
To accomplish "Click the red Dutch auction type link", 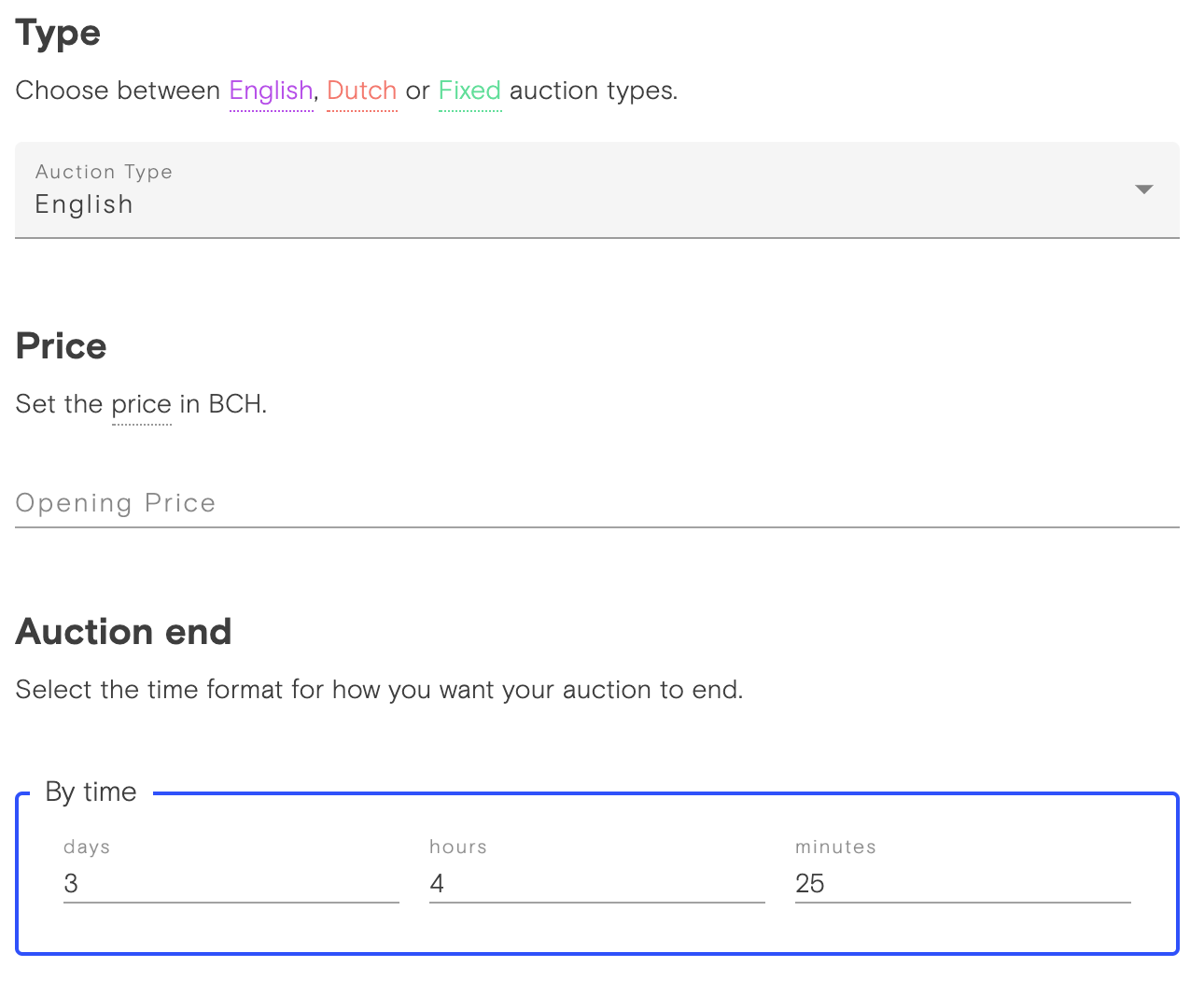I will coord(362,91).
